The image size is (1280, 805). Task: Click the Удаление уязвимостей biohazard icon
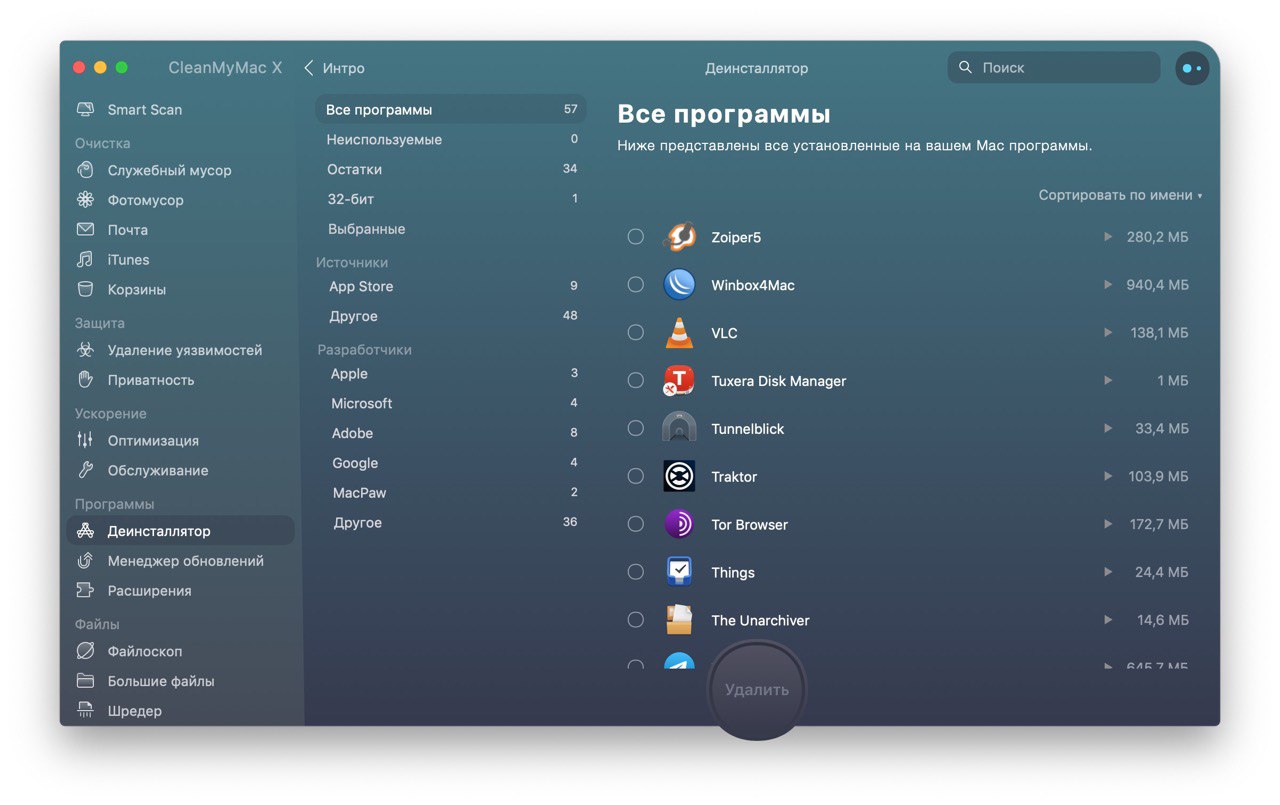[x=86, y=351]
